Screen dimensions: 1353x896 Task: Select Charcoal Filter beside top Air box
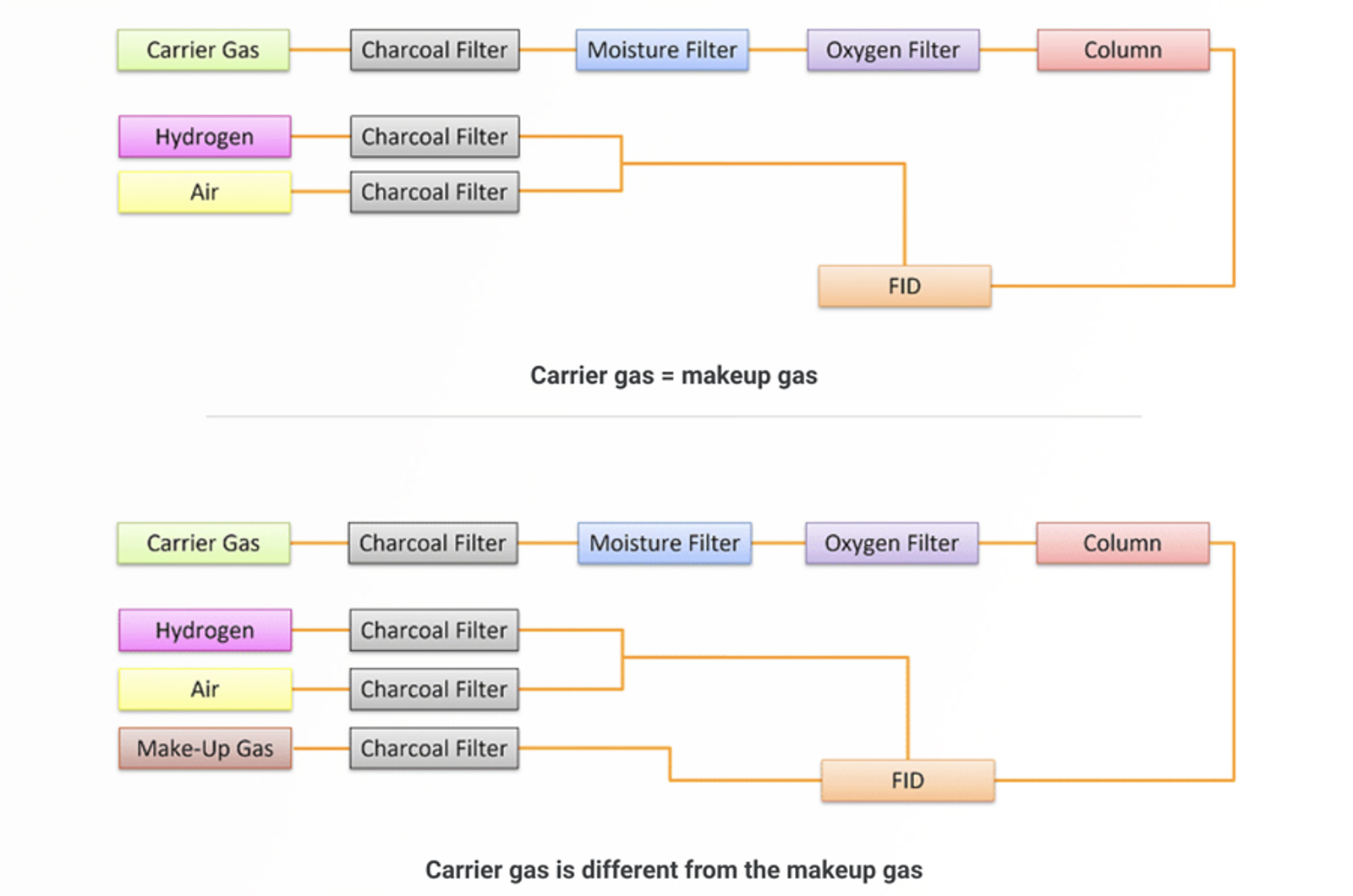435,193
